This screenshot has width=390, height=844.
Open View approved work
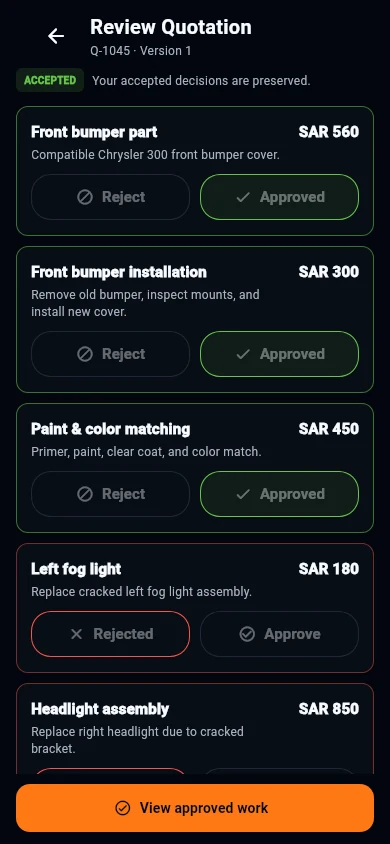click(195, 808)
